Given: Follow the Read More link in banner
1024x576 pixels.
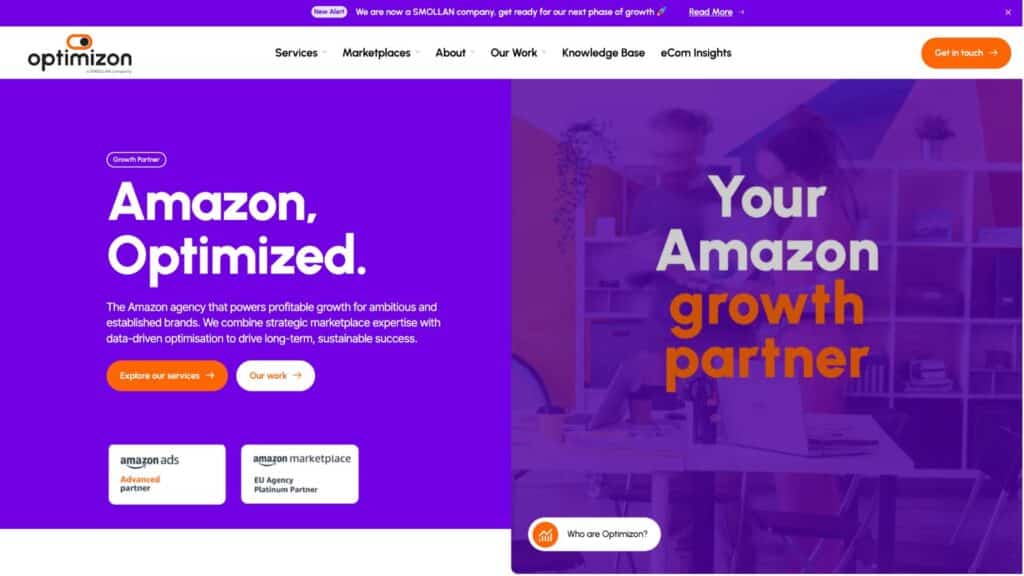Looking at the screenshot, I should 711,12.
